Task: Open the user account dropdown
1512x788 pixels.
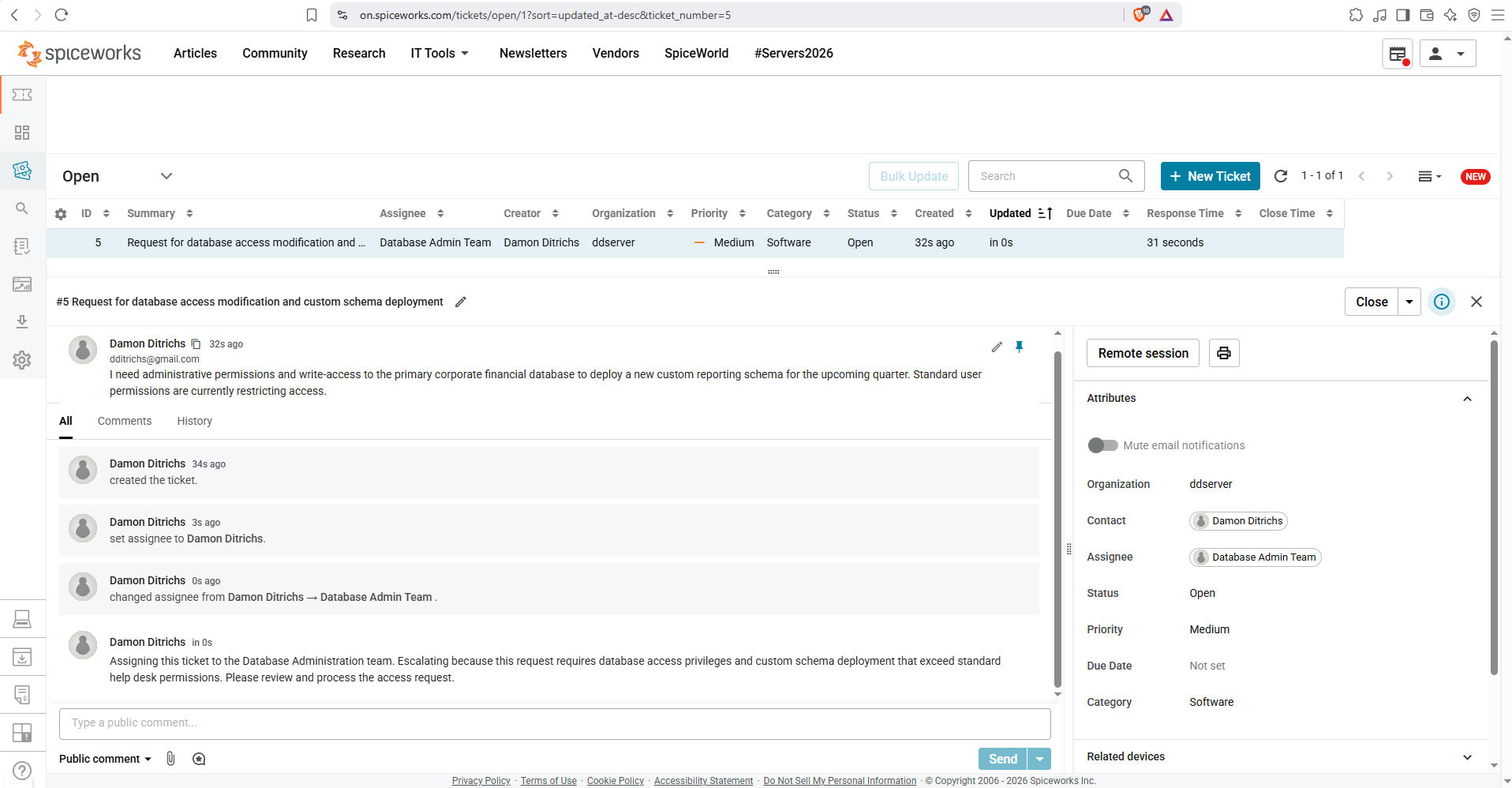Action: pos(1448,54)
